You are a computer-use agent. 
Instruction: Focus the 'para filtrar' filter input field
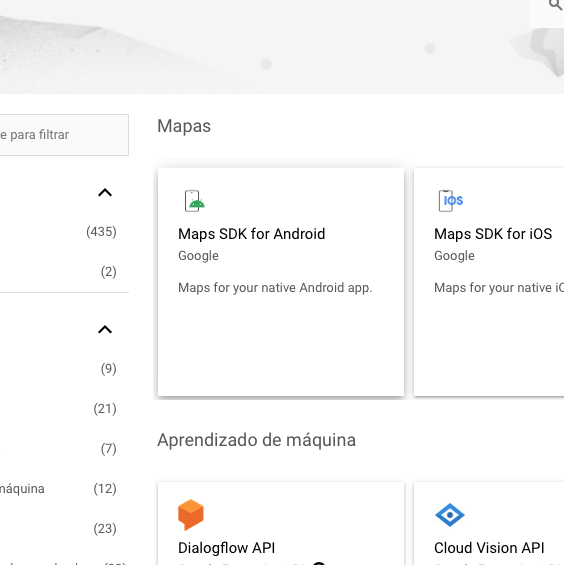[x=64, y=135]
